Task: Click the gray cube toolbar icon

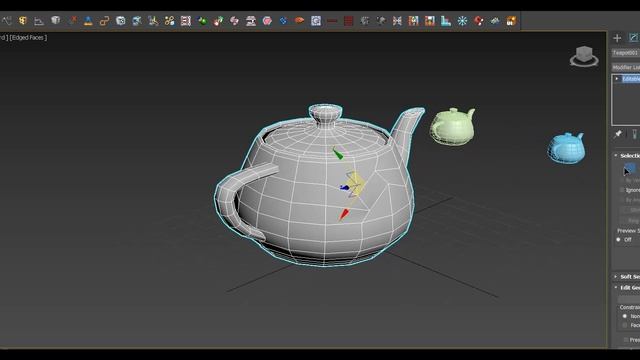Action: coord(56,20)
